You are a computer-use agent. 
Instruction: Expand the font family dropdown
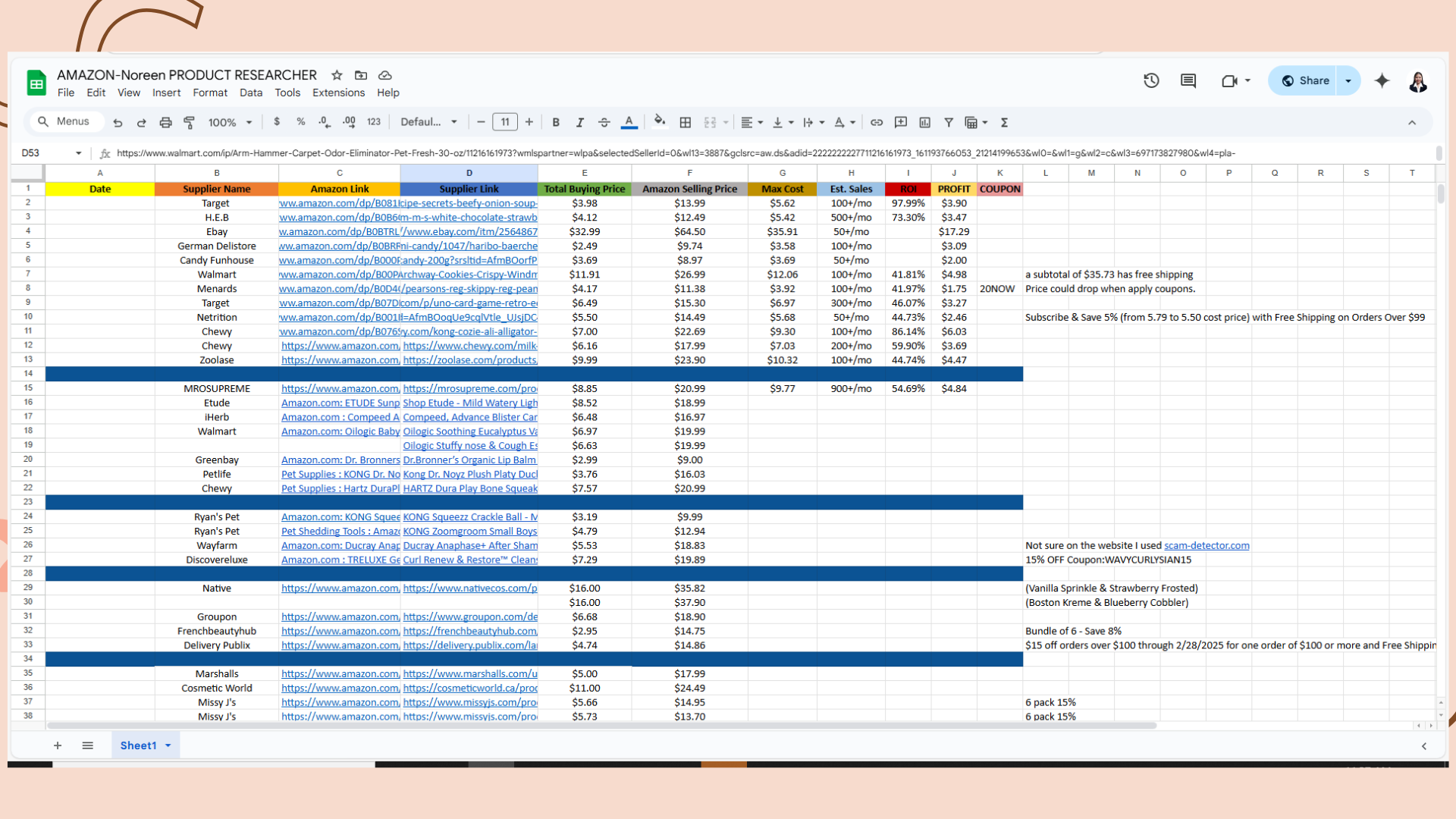pos(428,122)
